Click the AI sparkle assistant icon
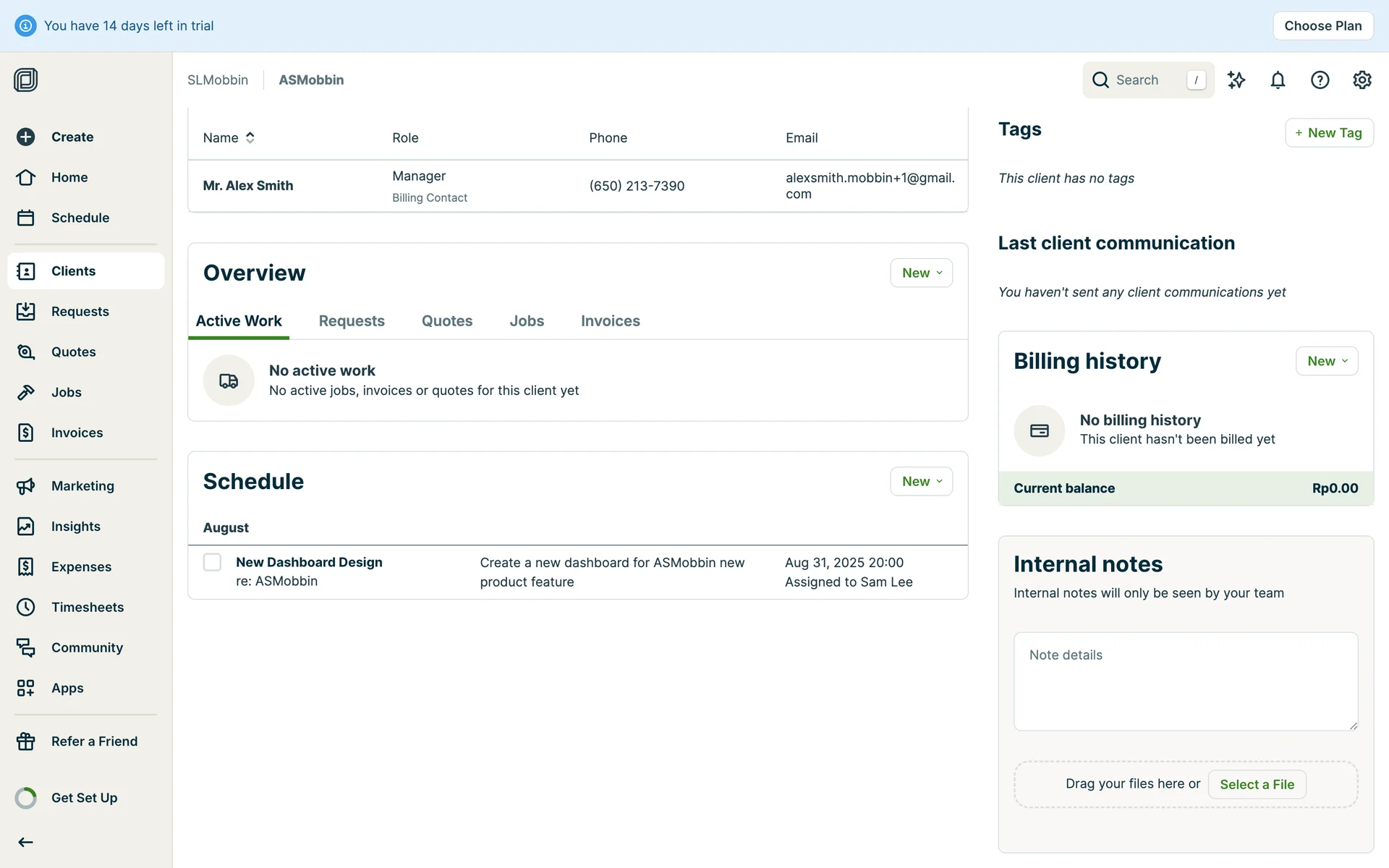 point(1236,80)
